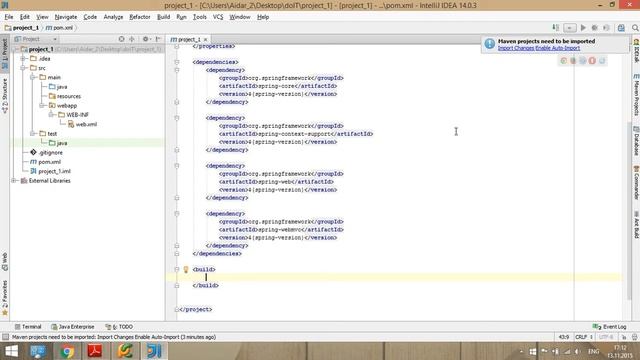This screenshot has width=640, height=360.
Task: Click the Hide Project panel icon
Action: [x=158, y=39]
